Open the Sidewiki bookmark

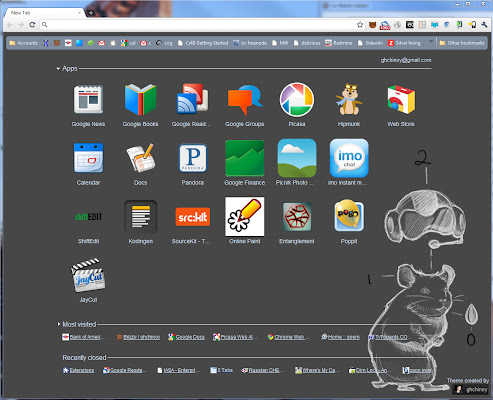pyautogui.click(x=370, y=43)
